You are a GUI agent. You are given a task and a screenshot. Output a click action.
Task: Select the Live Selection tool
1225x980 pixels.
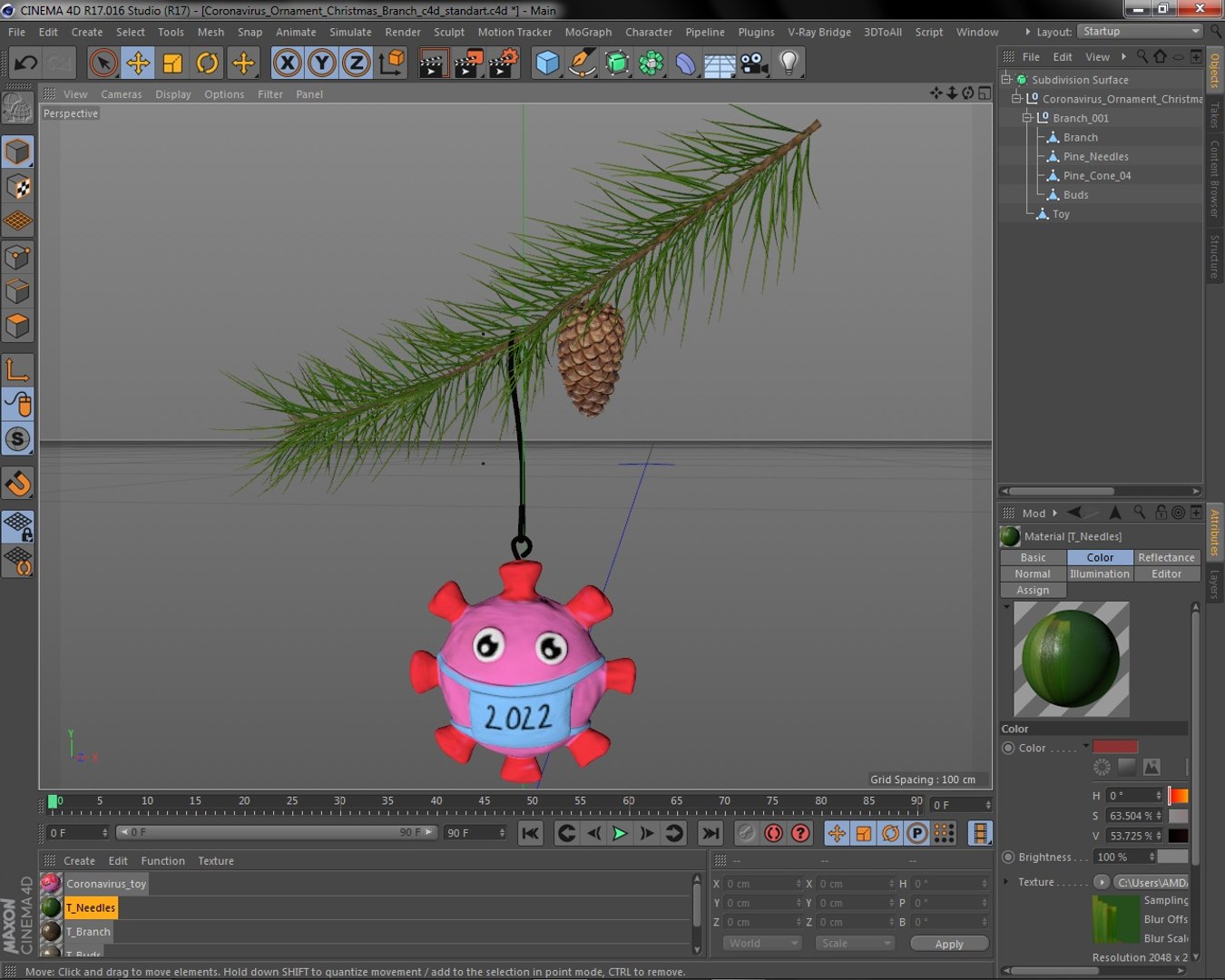[103, 63]
